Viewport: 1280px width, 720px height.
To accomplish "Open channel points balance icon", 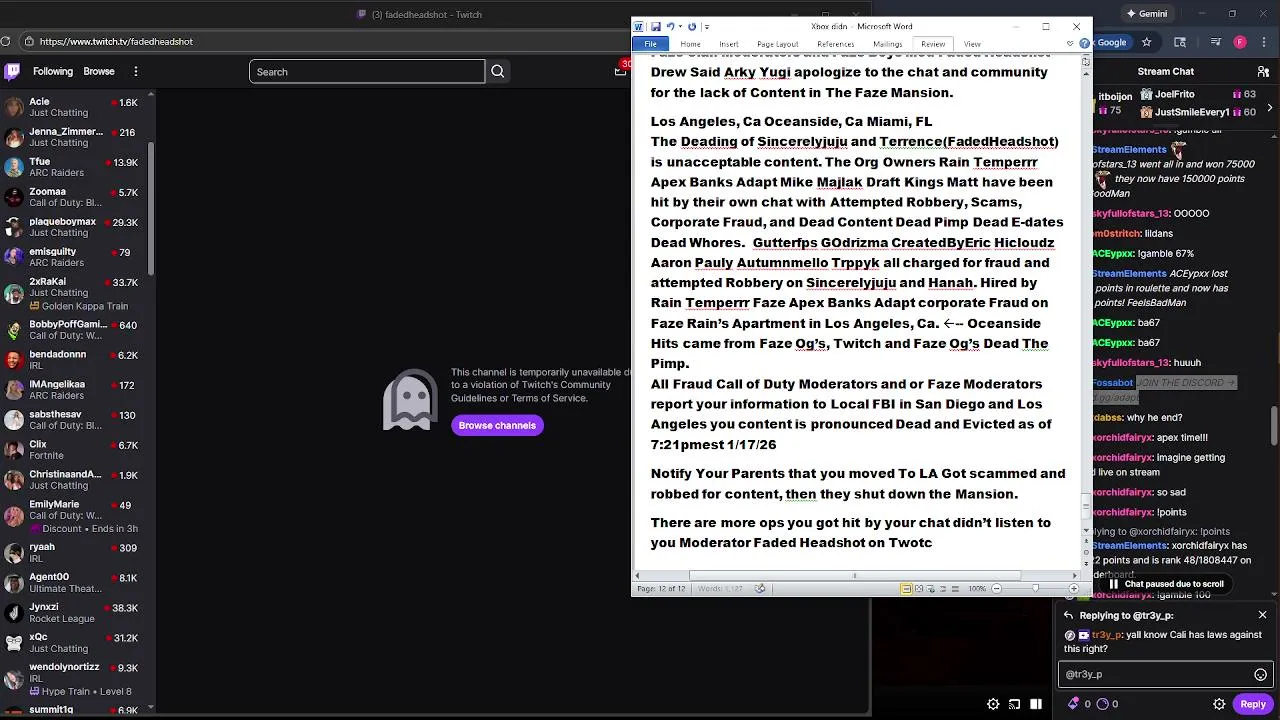I will (x=1103, y=704).
